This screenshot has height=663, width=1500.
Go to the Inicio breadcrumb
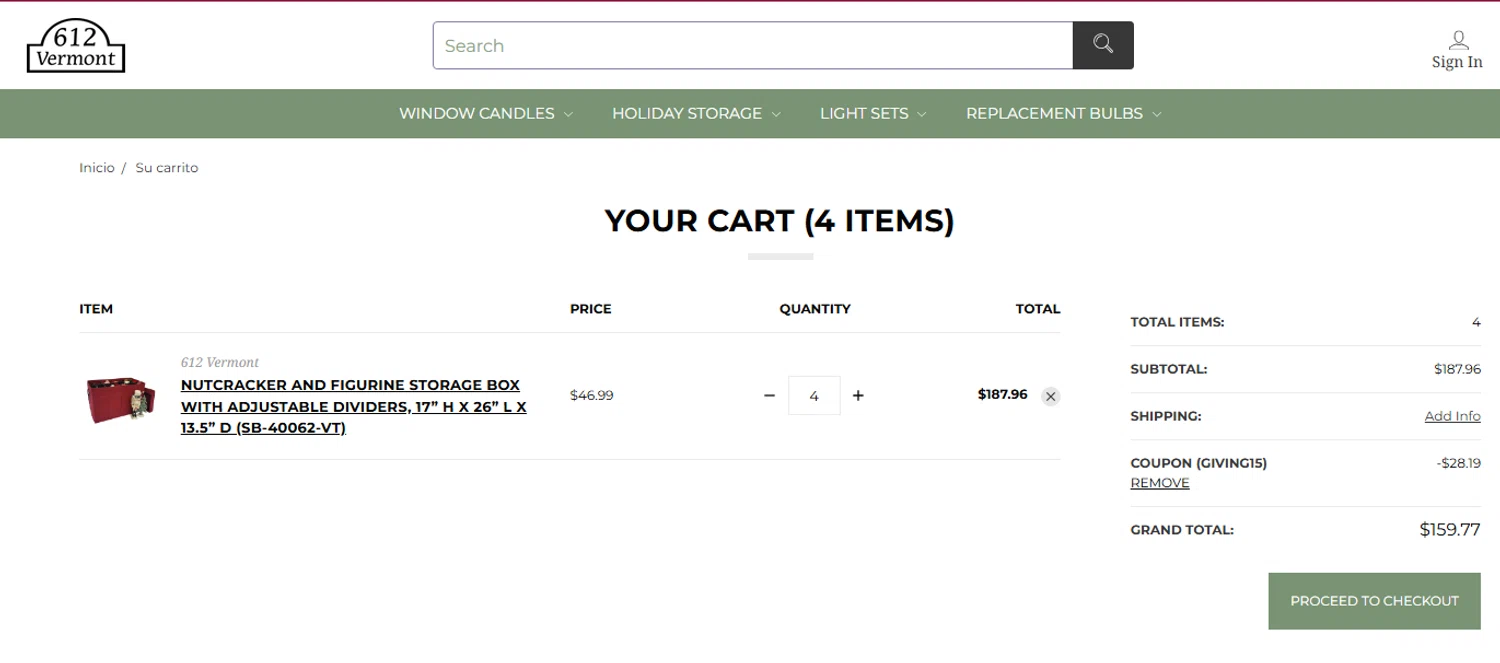click(97, 167)
